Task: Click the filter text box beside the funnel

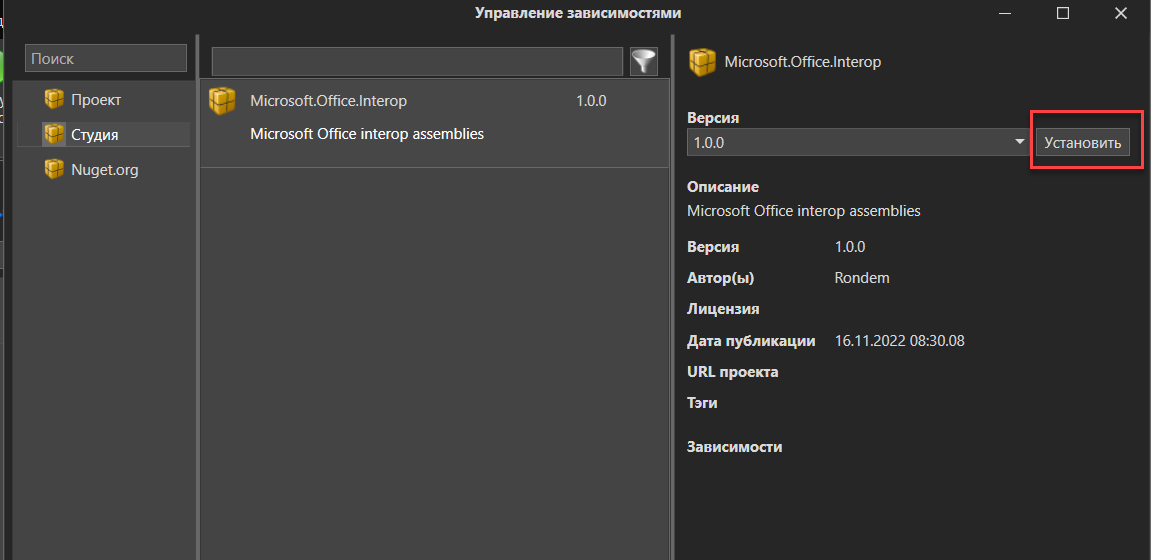Action: [x=417, y=62]
